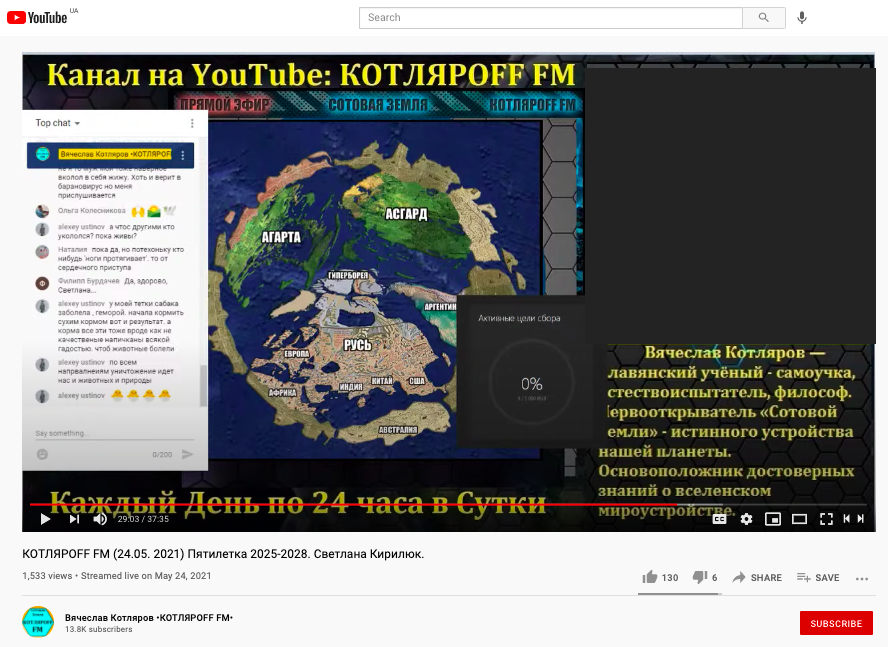Enable miniplayer mode
Screen dimensions: 888x647
(772, 519)
